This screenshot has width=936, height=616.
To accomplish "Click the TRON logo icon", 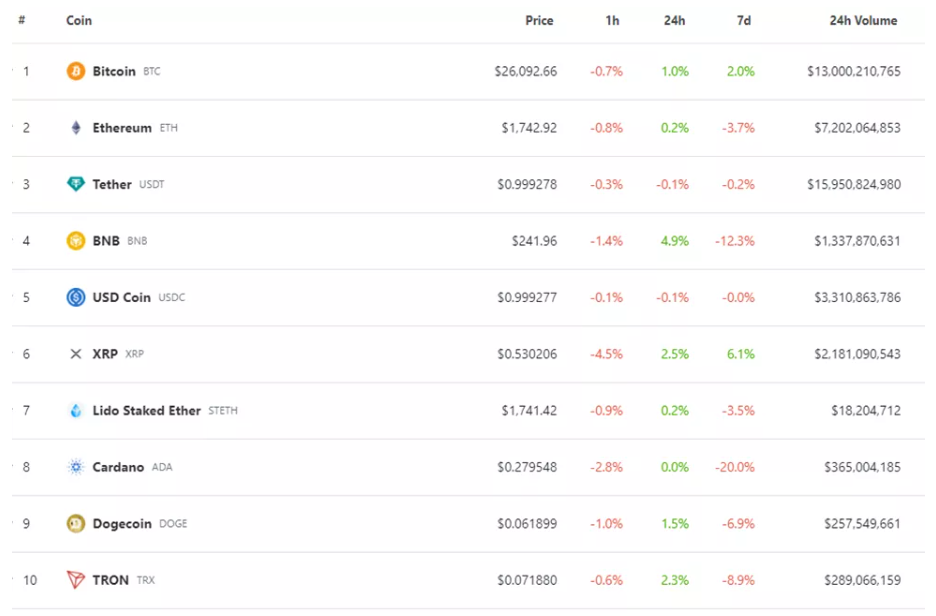I will coord(75,580).
